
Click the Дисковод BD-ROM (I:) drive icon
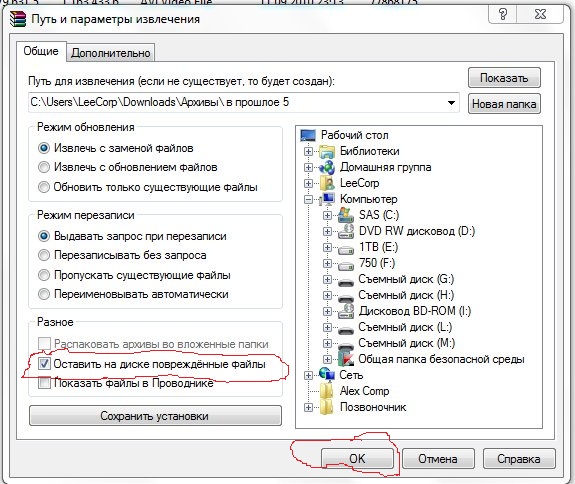click(x=345, y=311)
